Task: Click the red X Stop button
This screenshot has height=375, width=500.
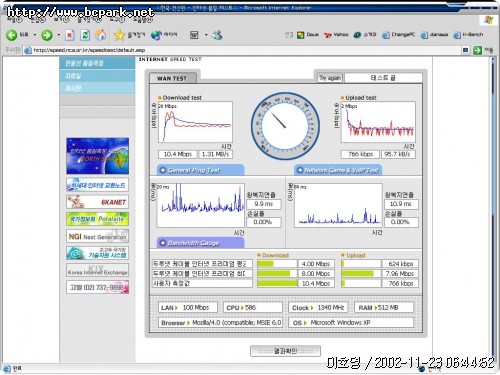Action: pos(70,35)
